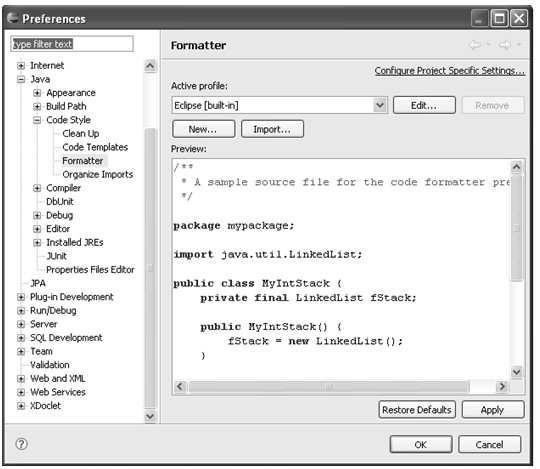Expand the Web and XML node
The width and height of the screenshot is (540, 469).
(x=21, y=379)
